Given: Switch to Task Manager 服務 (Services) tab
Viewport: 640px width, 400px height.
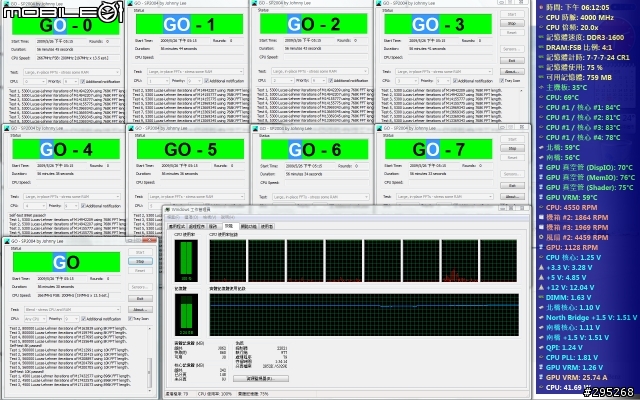Looking at the screenshot, I should tap(213, 226).
